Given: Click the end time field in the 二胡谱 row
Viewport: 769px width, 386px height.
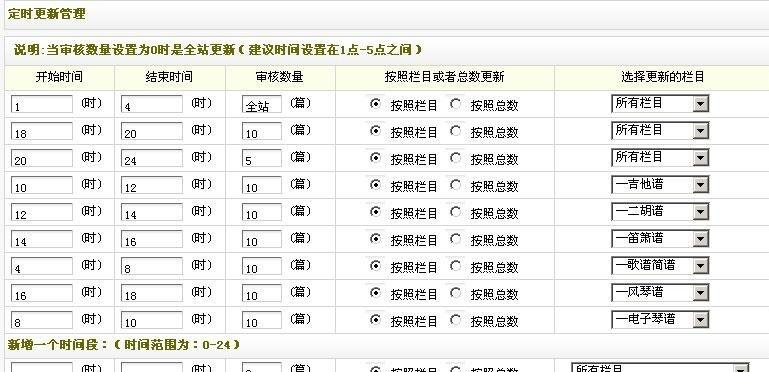Looking at the screenshot, I should coord(152,212).
